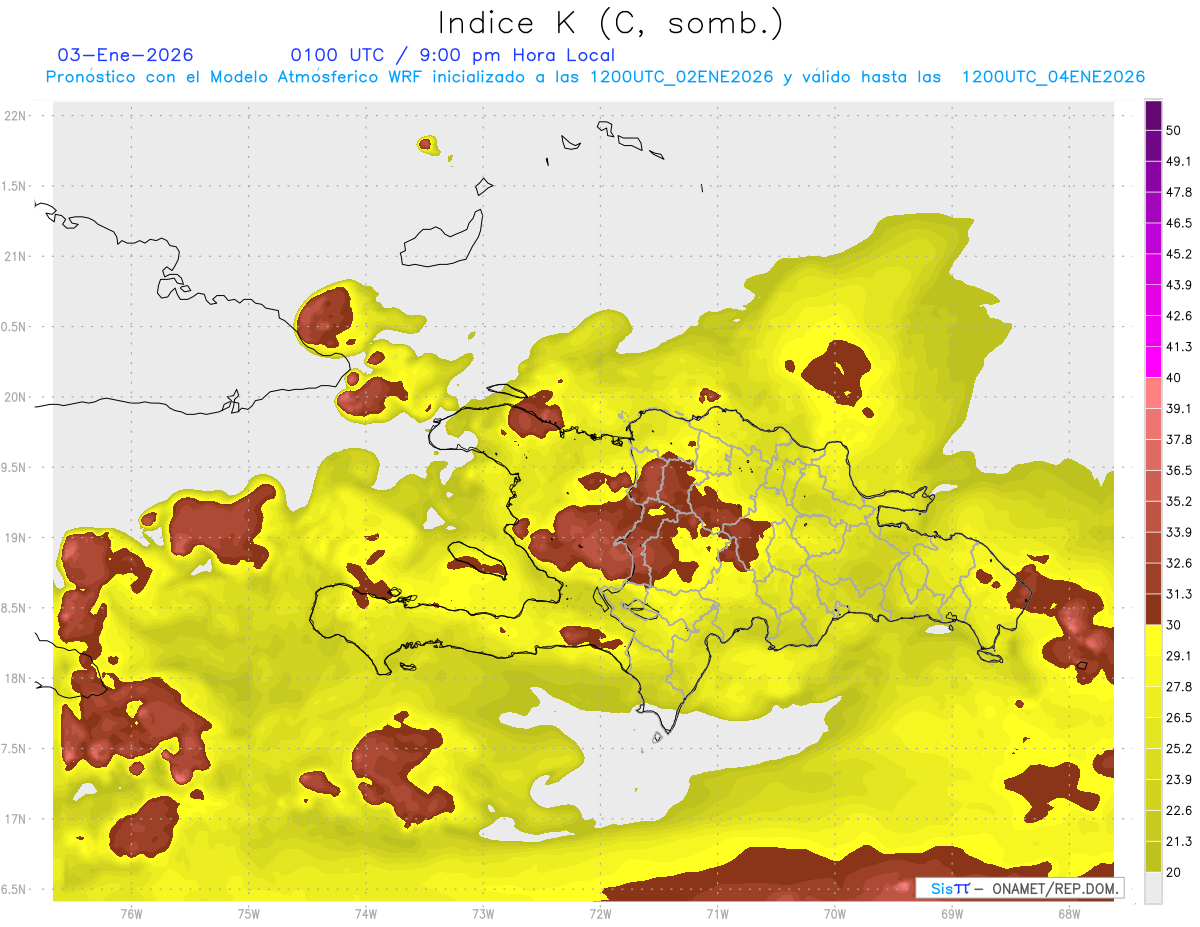The height and width of the screenshot is (927, 1200).
Task: Pick the magenta colorbar segment between 40 and 41.3
Action: pos(1153,362)
